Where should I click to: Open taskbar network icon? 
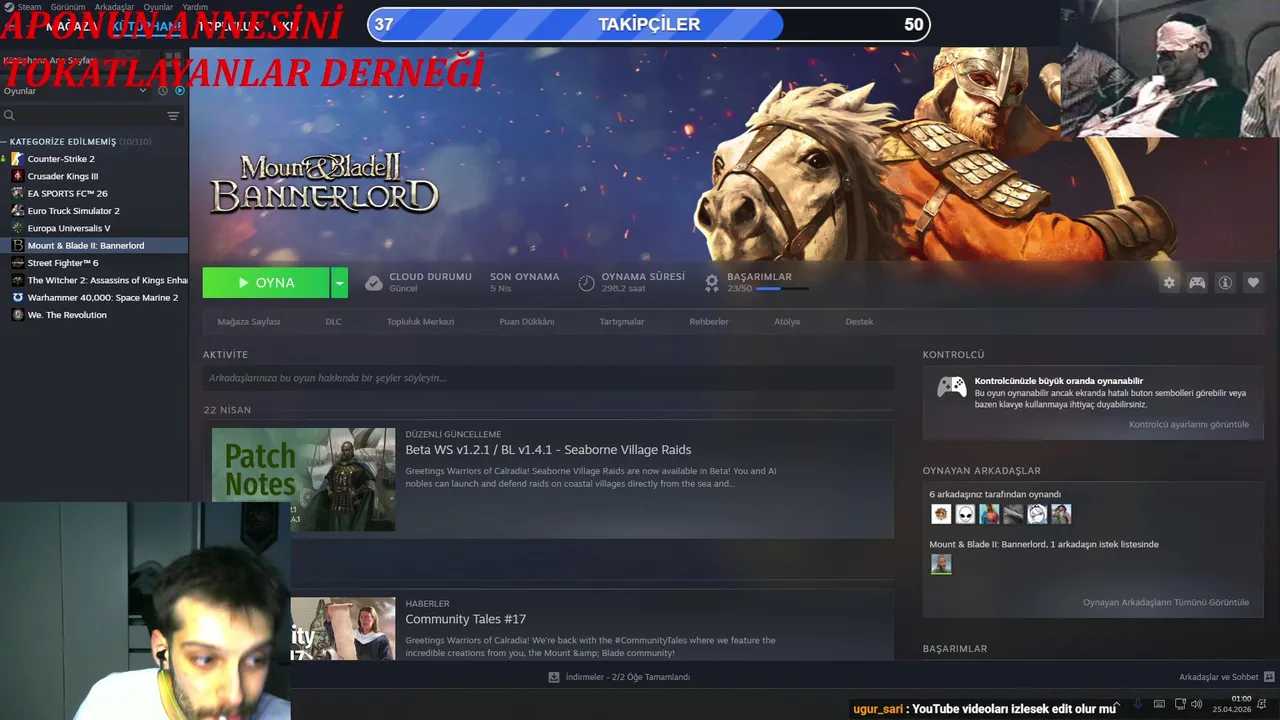click(1180, 704)
